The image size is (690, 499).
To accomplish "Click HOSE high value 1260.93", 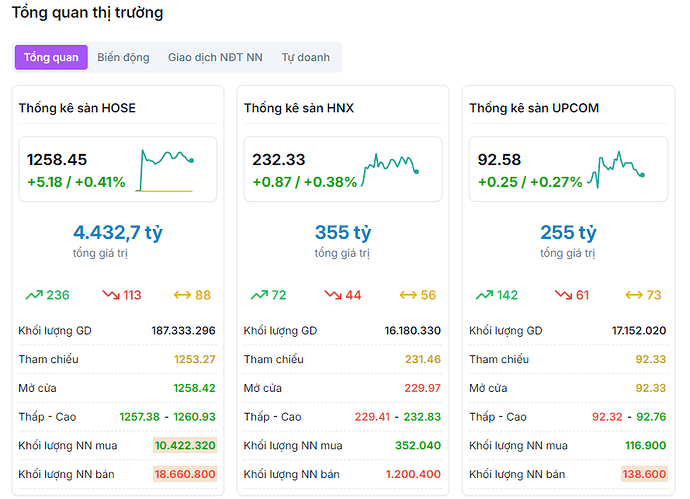I will click(195, 416).
